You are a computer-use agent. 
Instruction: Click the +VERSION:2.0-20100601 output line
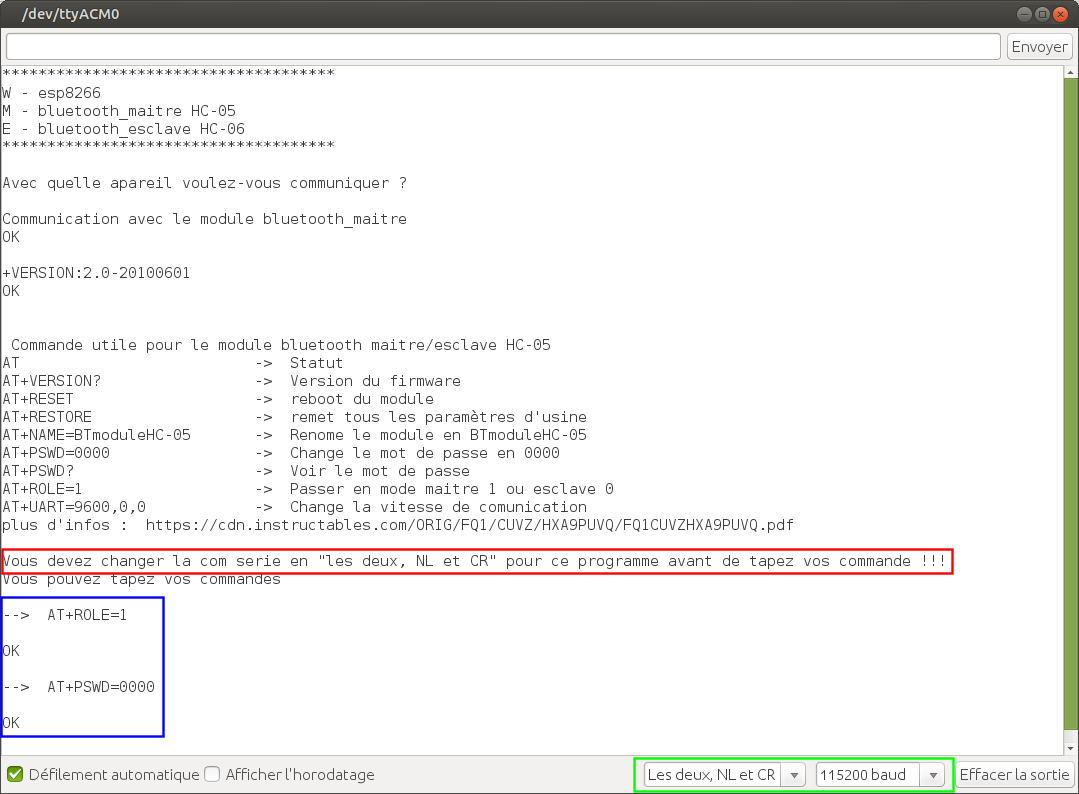96,273
